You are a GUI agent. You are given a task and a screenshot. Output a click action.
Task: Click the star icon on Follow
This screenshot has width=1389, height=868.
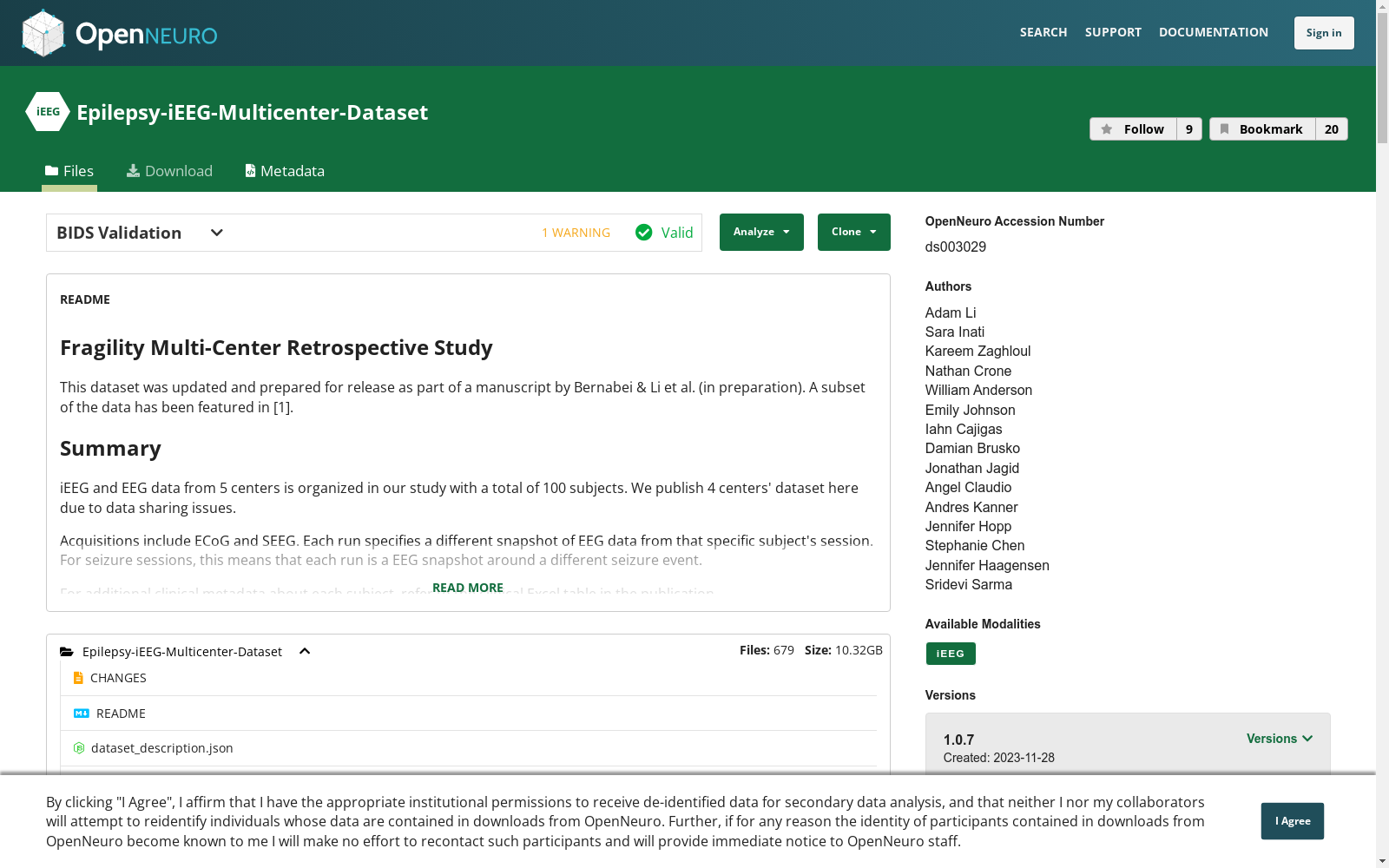1107,129
